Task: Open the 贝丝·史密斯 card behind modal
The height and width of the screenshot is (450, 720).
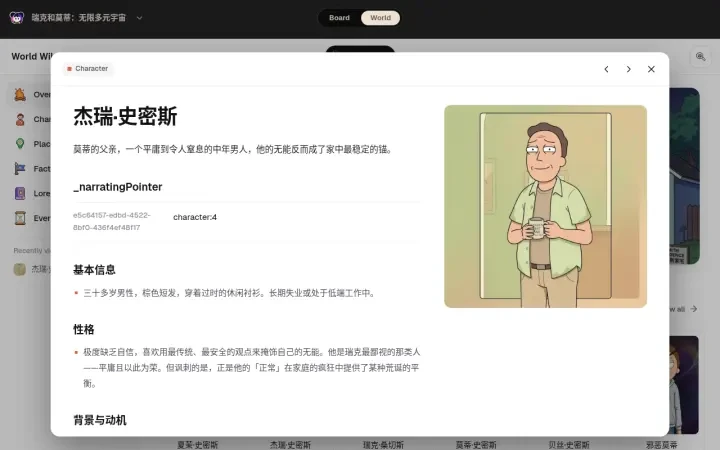Action: 568,444
